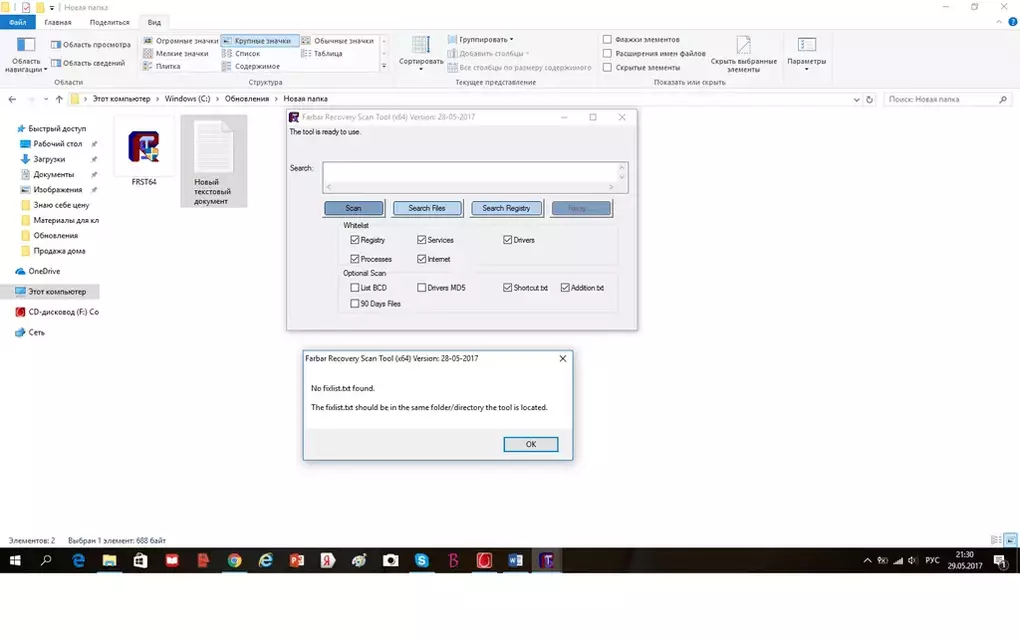1020x640 pixels.
Task: Open Skype from taskbar
Action: 422,561
